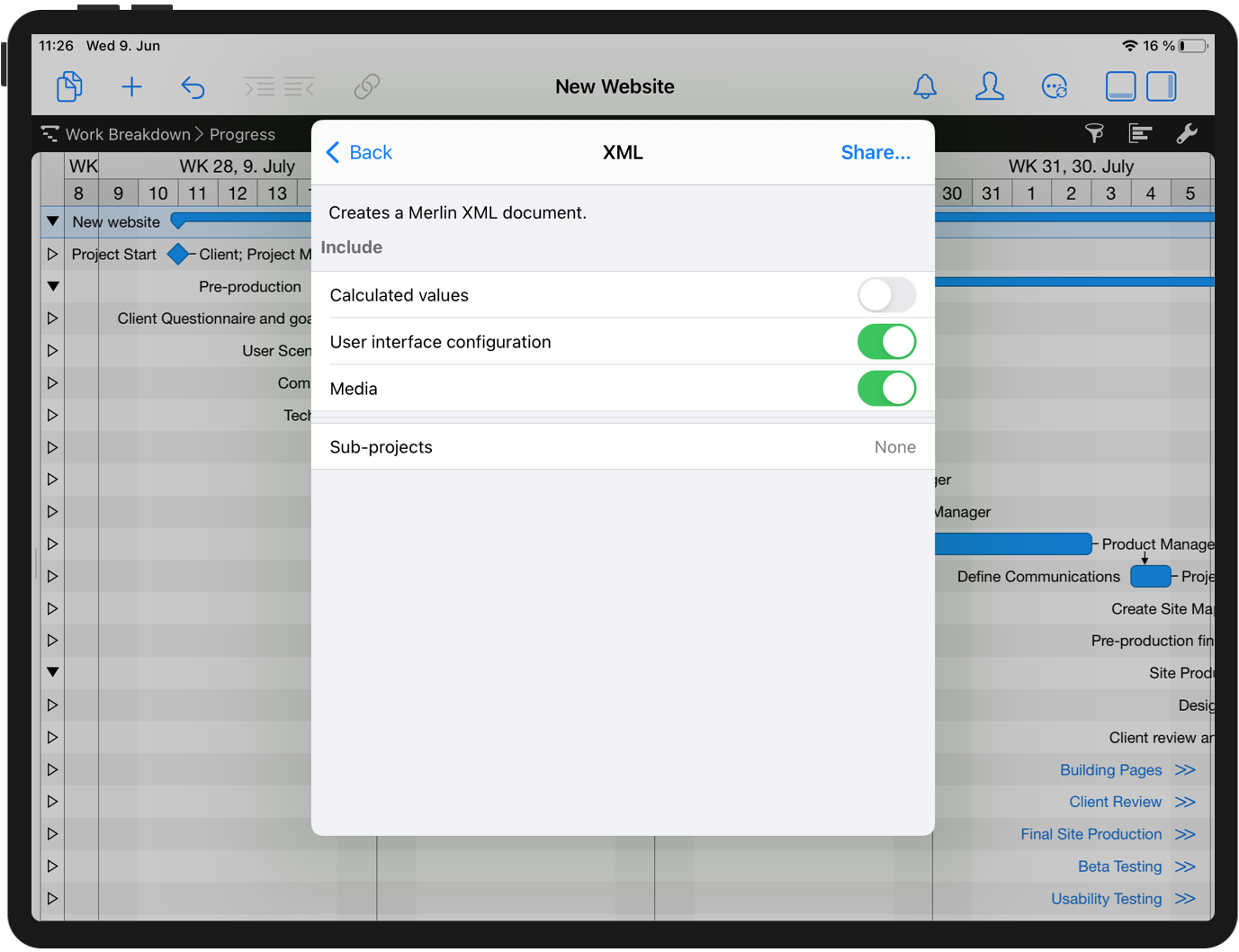This screenshot has width=1239, height=952.
Task: Open notifications via the bell icon
Action: [x=925, y=86]
